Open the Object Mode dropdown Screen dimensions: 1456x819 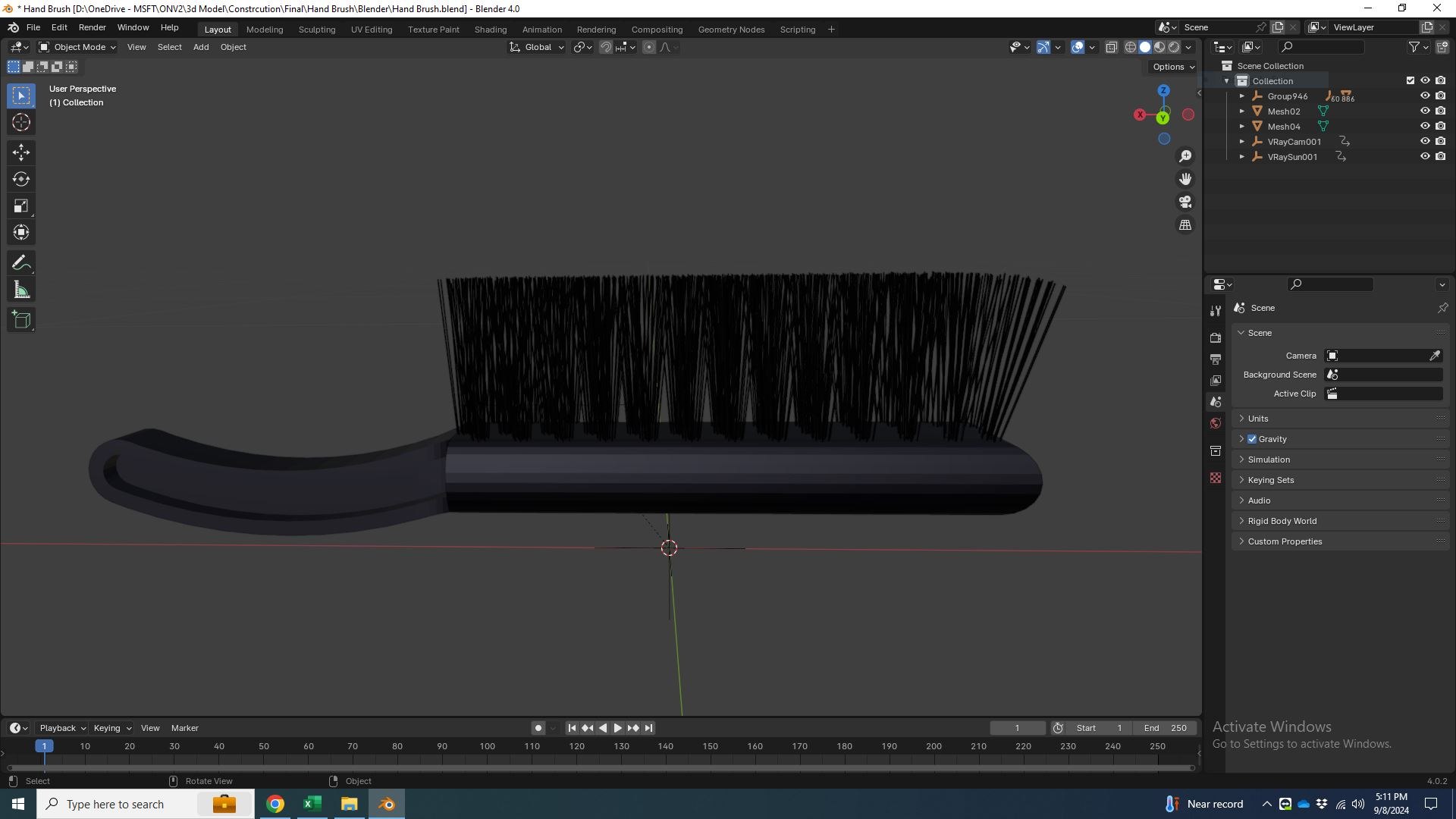pyautogui.click(x=77, y=47)
